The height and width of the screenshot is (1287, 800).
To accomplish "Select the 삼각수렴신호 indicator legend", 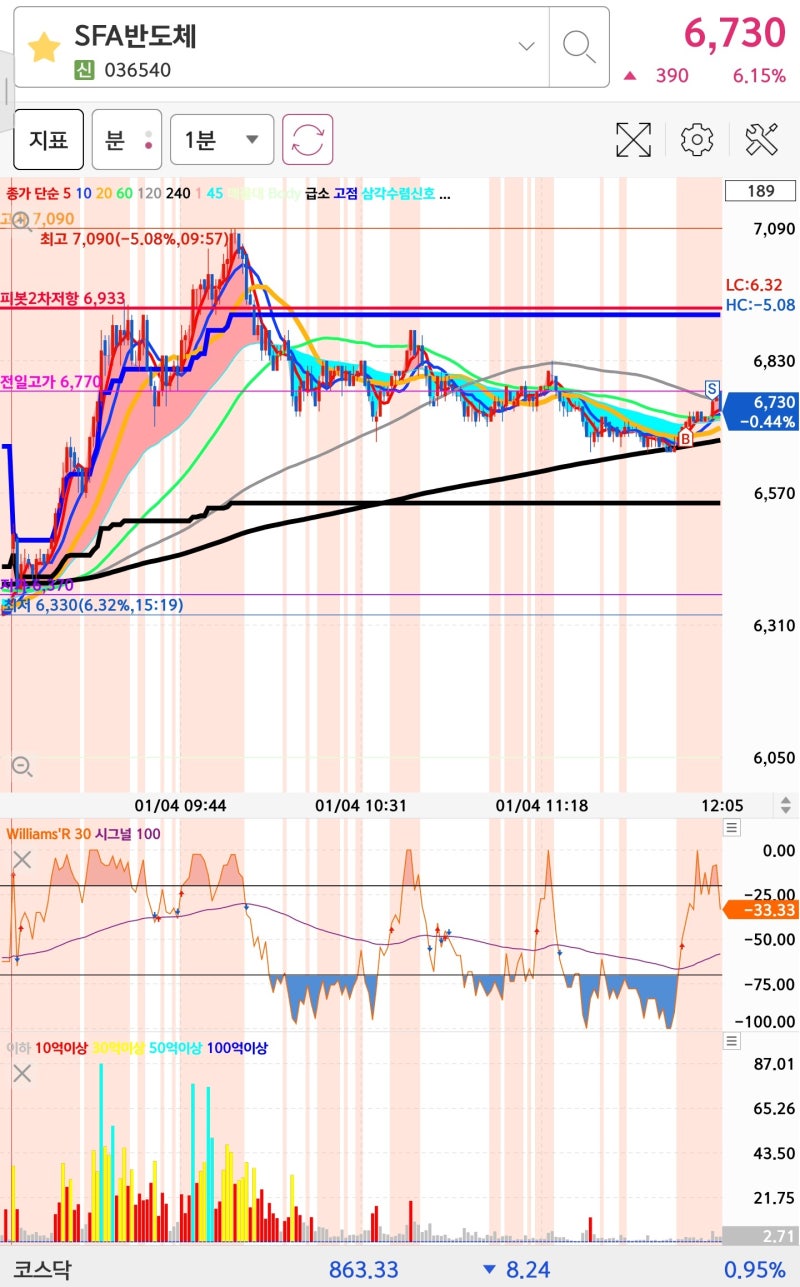I will coord(398,194).
